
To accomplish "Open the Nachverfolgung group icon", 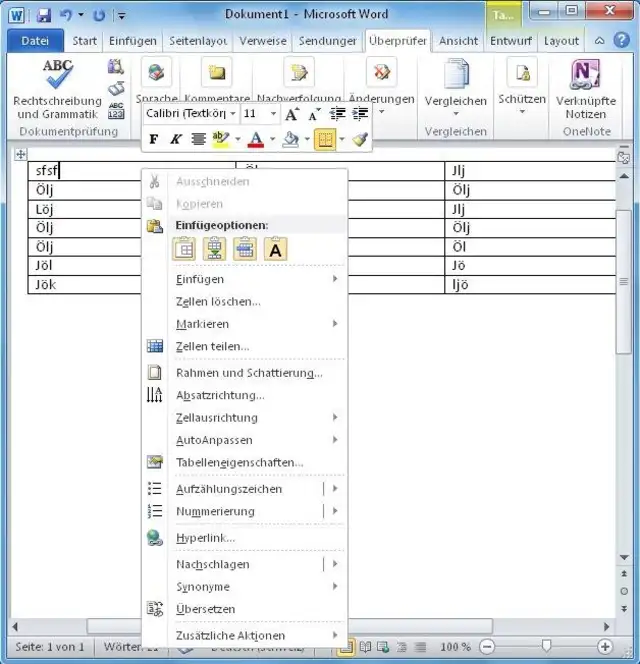I will 299,72.
